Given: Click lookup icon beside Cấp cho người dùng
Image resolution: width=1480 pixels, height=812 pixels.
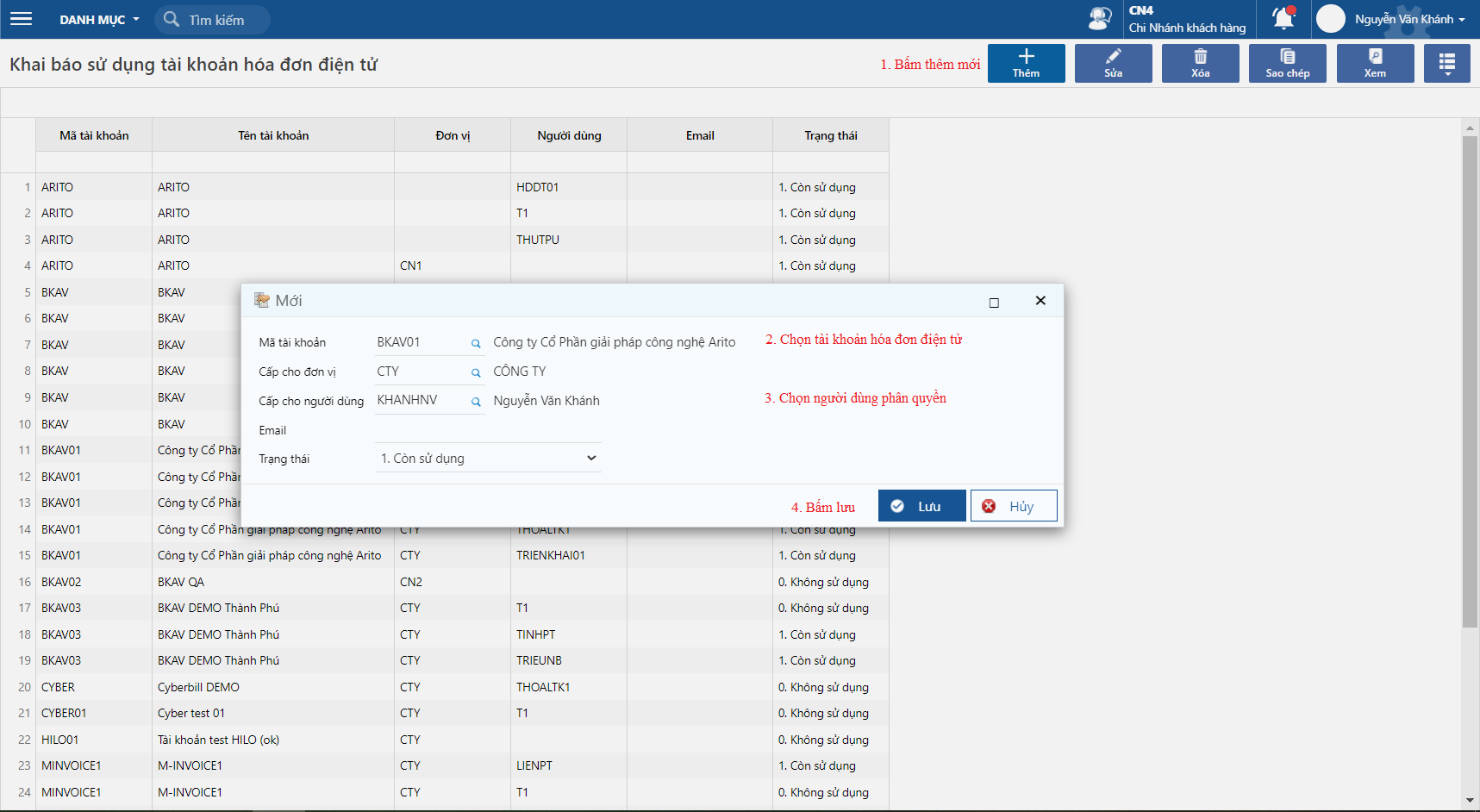Looking at the screenshot, I should click(476, 402).
